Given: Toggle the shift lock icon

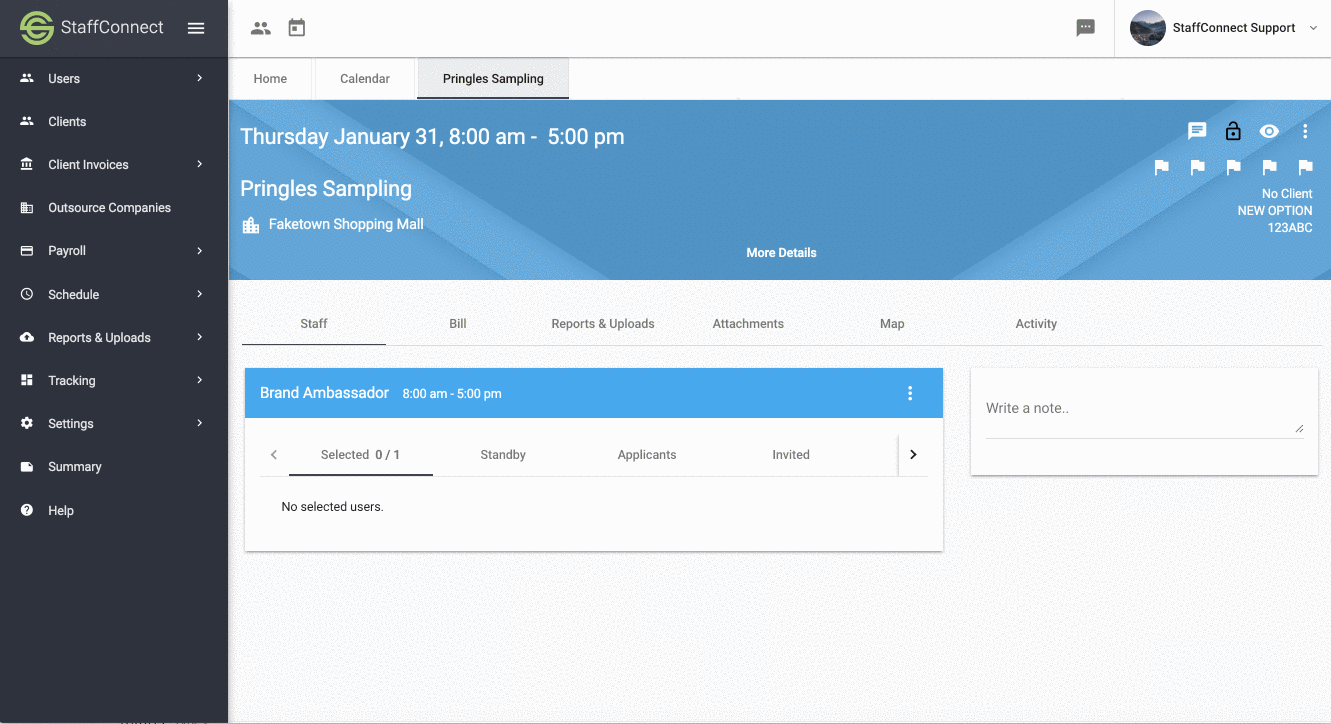Looking at the screenshot, I should [x=1233, y=131].
